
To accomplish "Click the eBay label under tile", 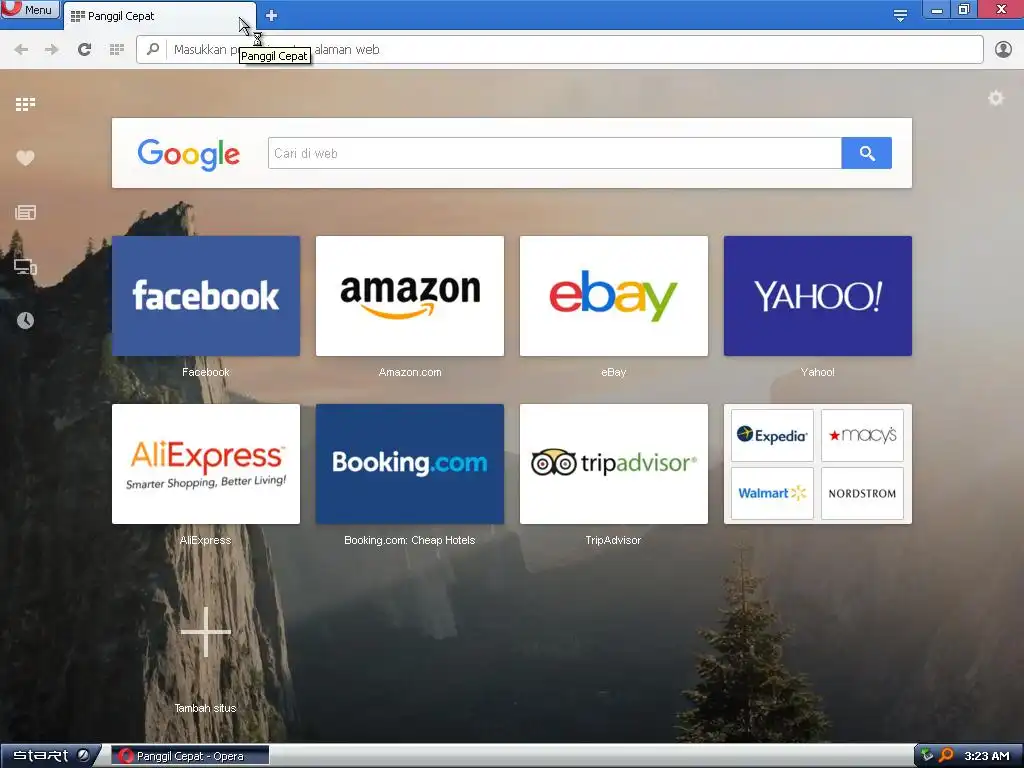I will point(614,372).
